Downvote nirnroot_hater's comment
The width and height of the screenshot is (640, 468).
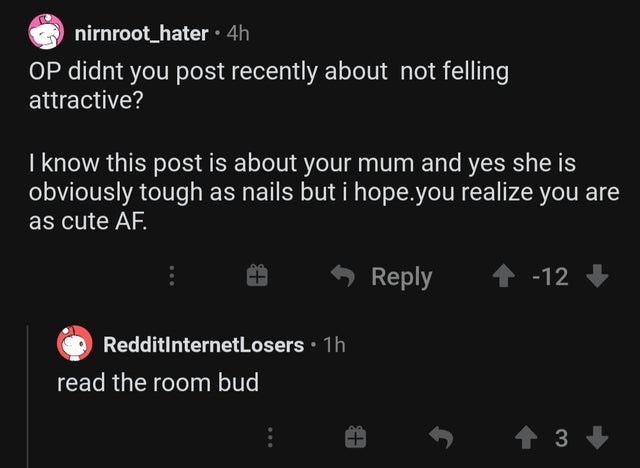597,277
